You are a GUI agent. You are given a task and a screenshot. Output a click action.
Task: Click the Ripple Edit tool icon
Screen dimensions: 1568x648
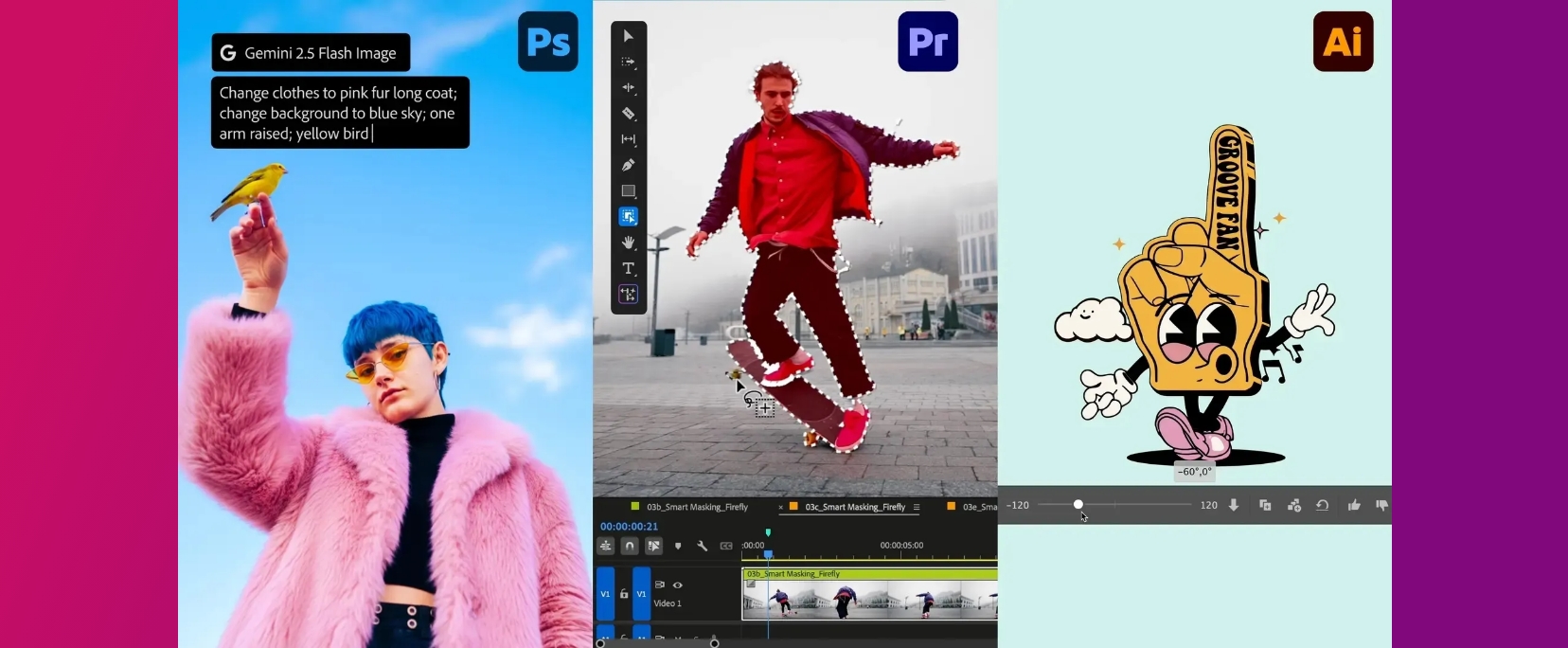629,87
